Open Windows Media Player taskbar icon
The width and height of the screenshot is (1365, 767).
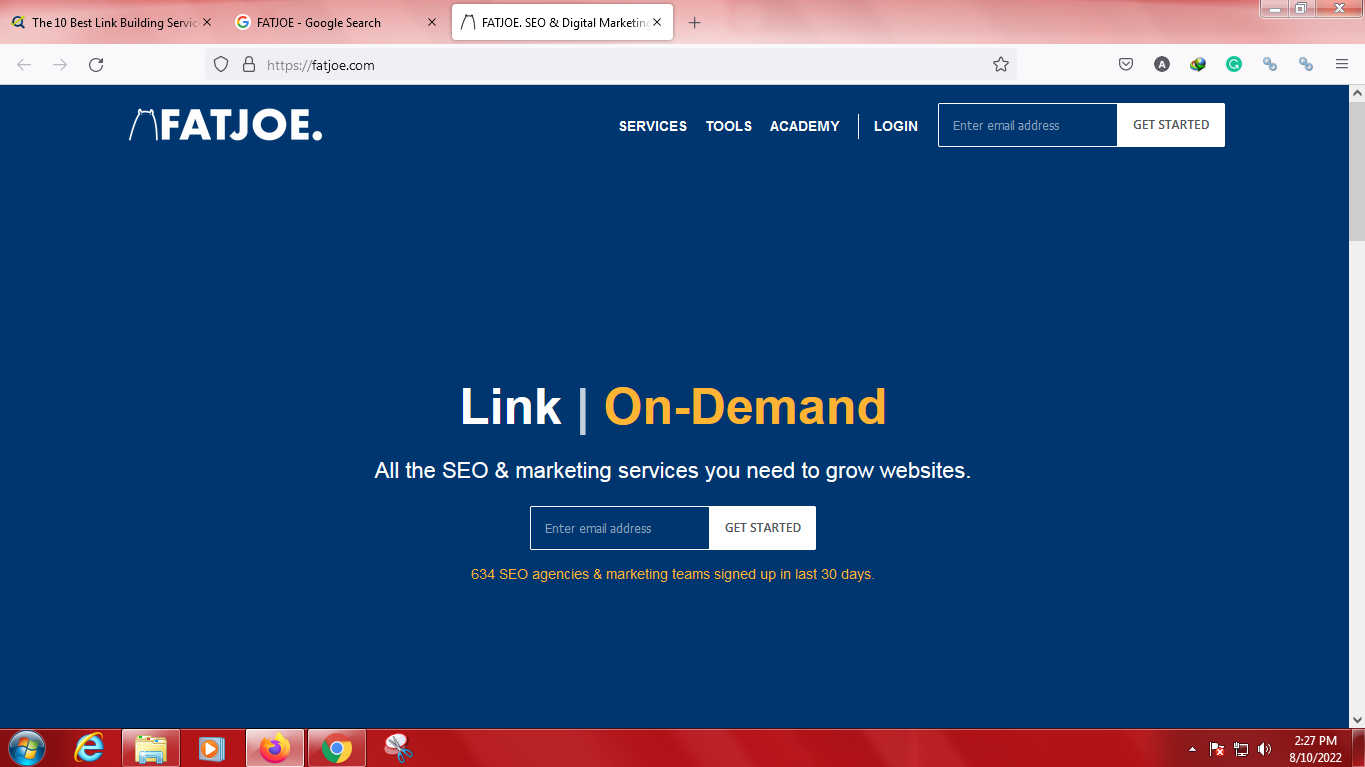coord(212,748)
